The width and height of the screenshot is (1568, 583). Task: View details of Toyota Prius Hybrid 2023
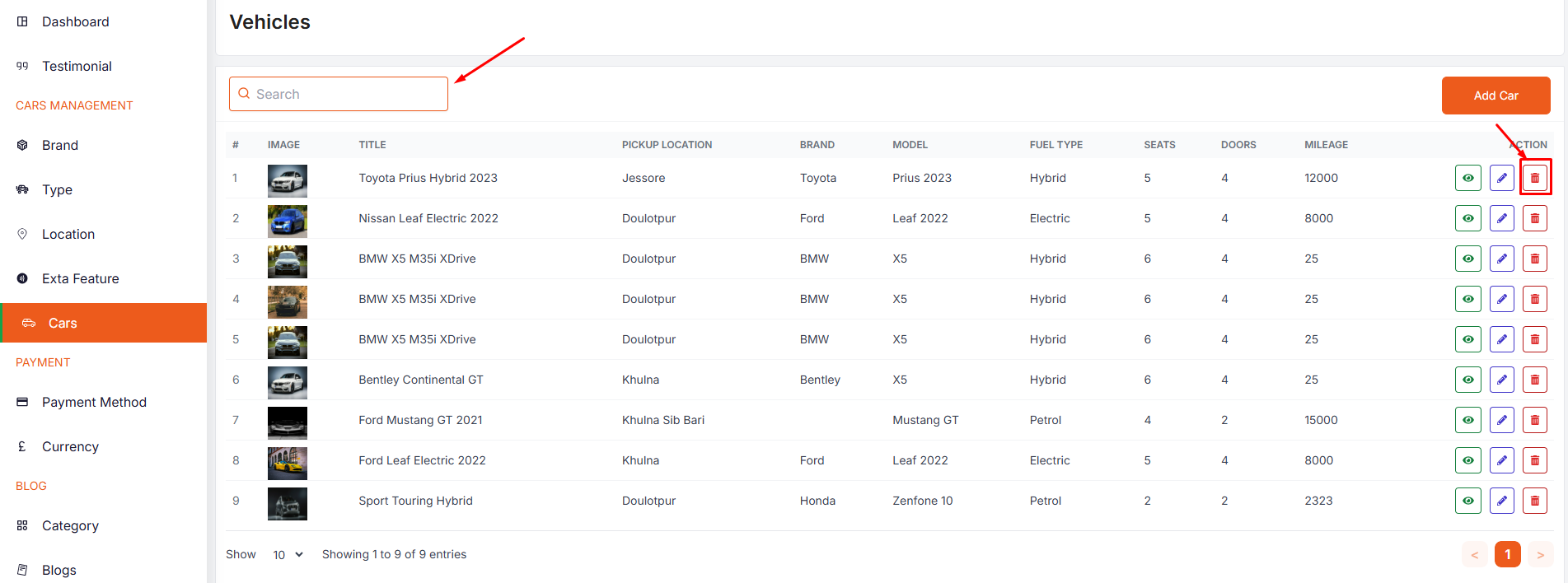pyautogui.click(x=1467, y=178)
